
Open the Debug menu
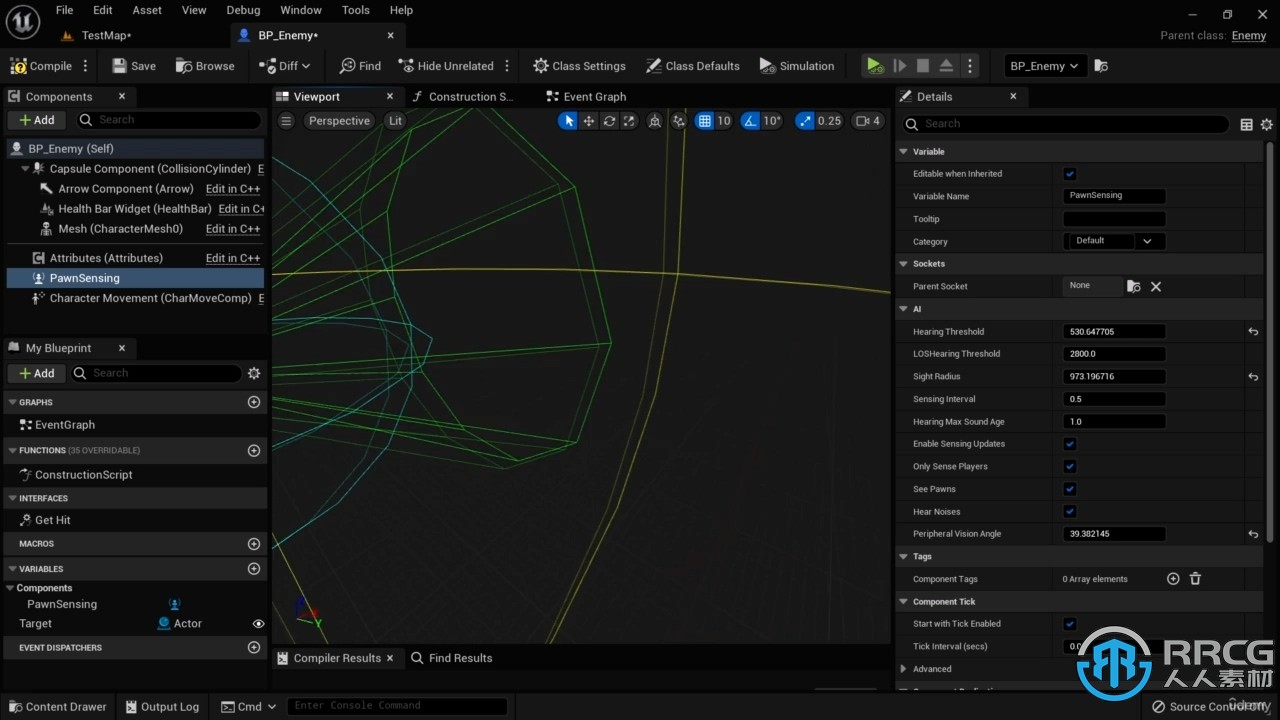coord(243,10)
